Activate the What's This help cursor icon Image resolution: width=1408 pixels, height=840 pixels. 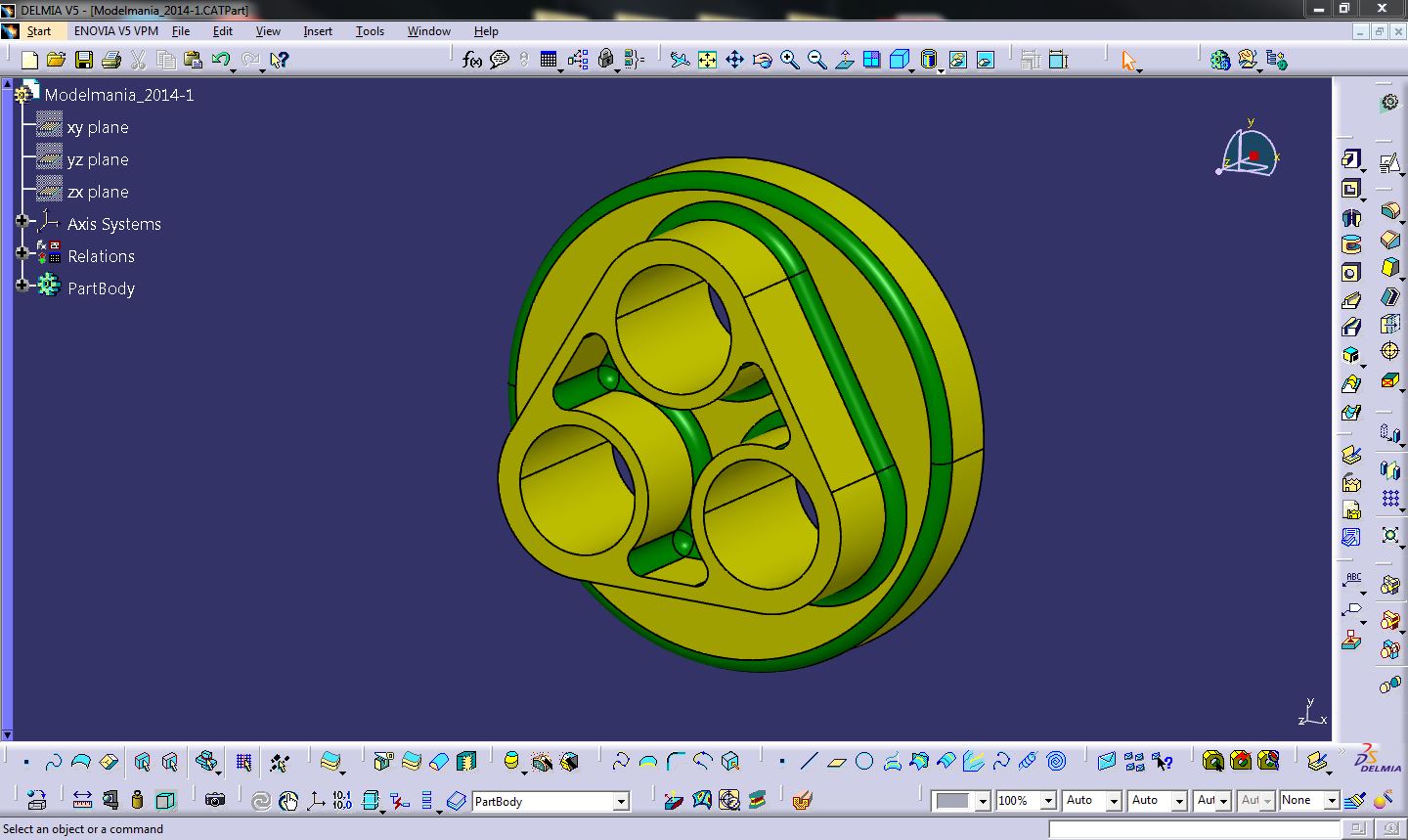pos(279,60)
